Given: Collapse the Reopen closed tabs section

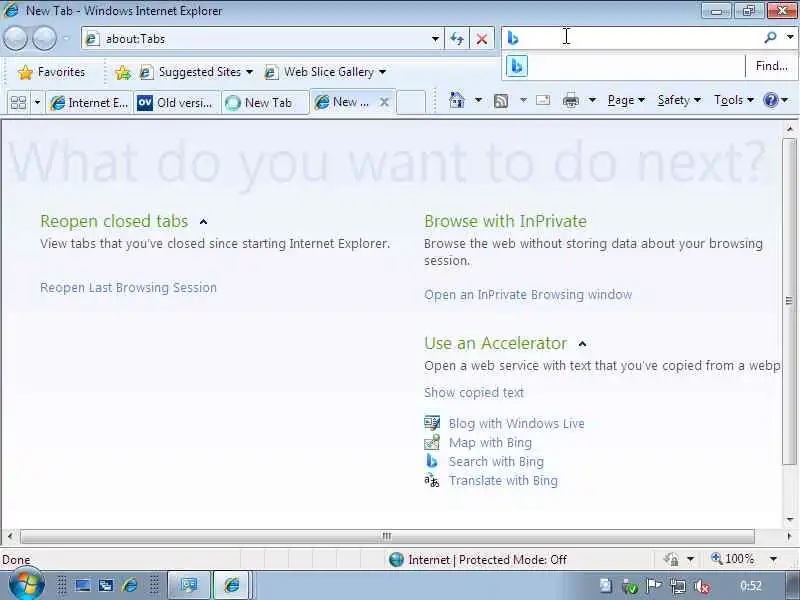Looking at the screenshot, I should (x=204, y=222).
